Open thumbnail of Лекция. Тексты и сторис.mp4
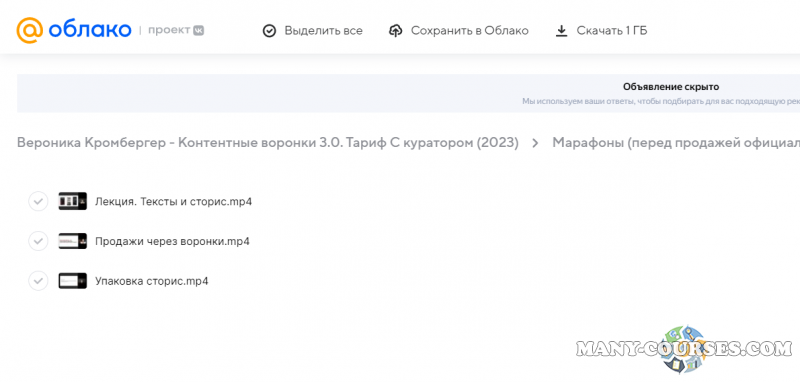800x382 pixels. point(72,201)
